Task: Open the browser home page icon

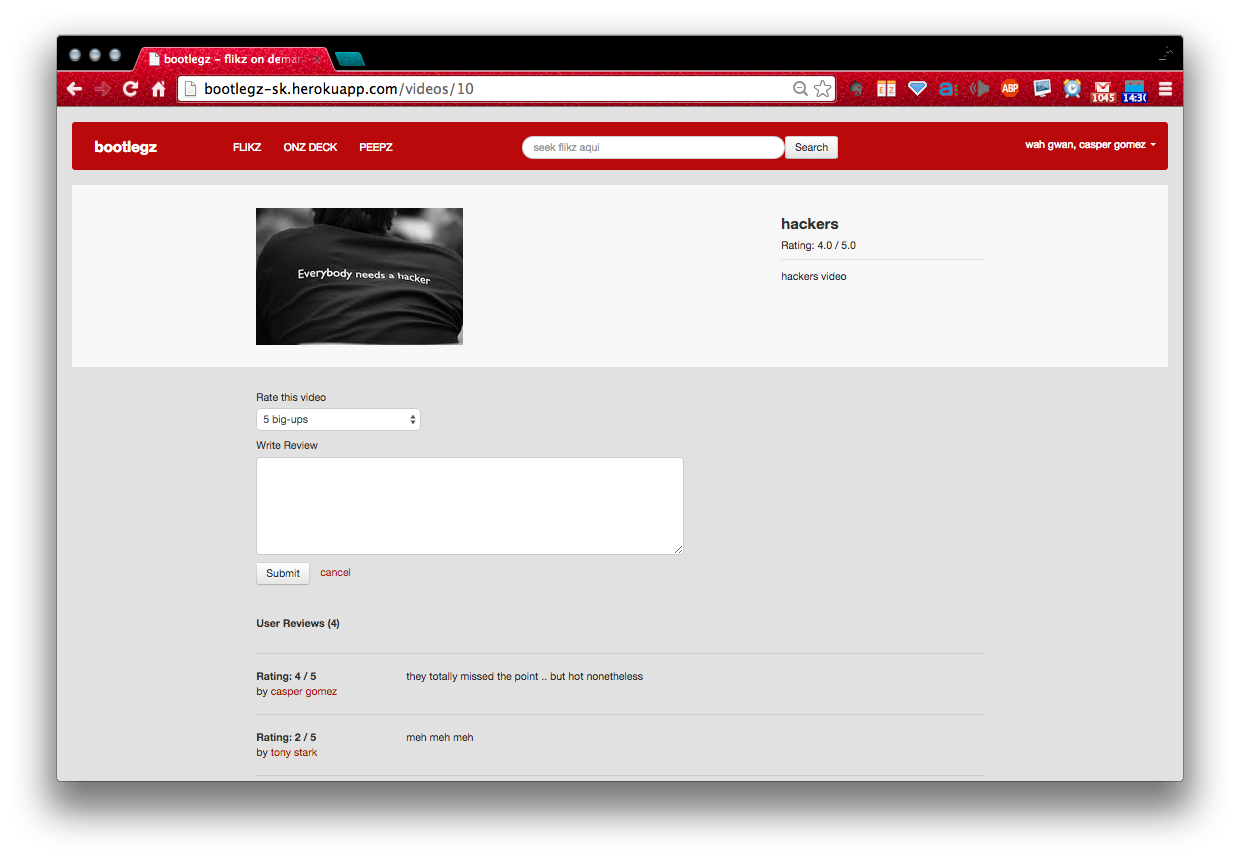Action: [158, 89]
